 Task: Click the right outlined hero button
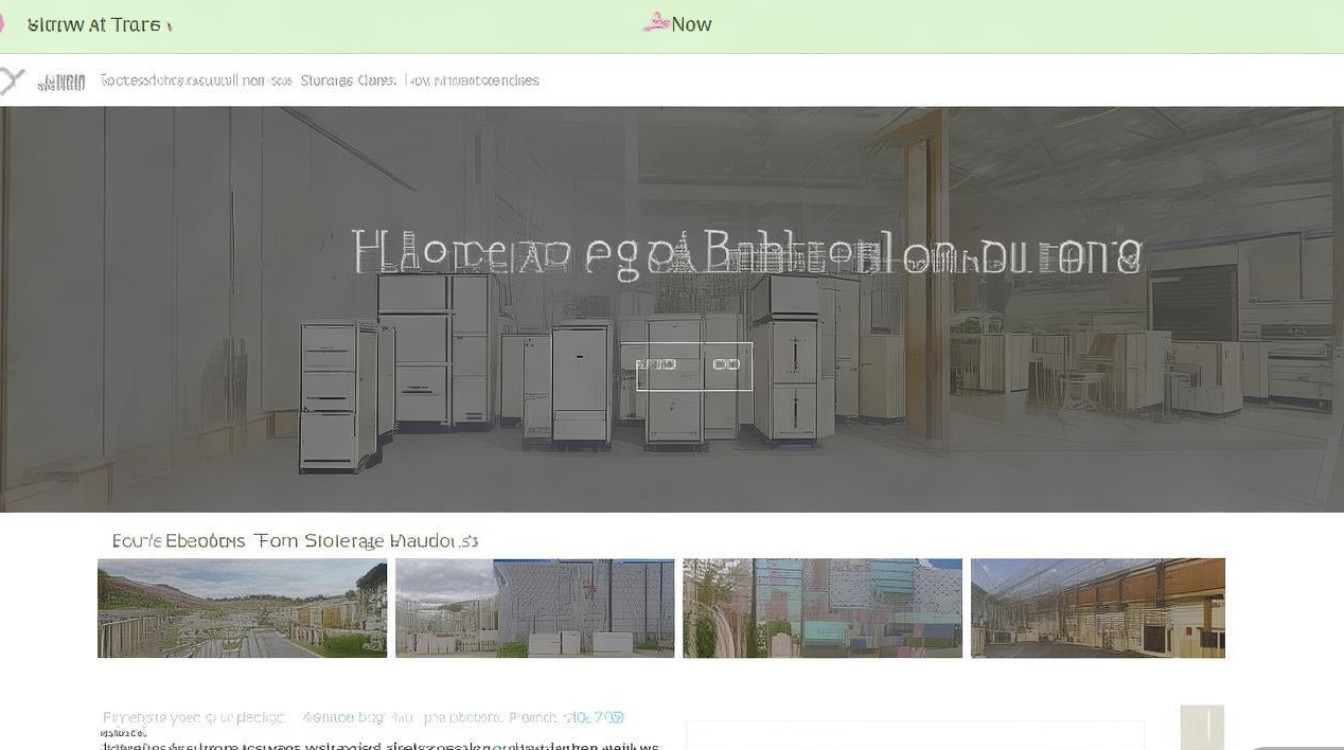[x=726, y=366]
